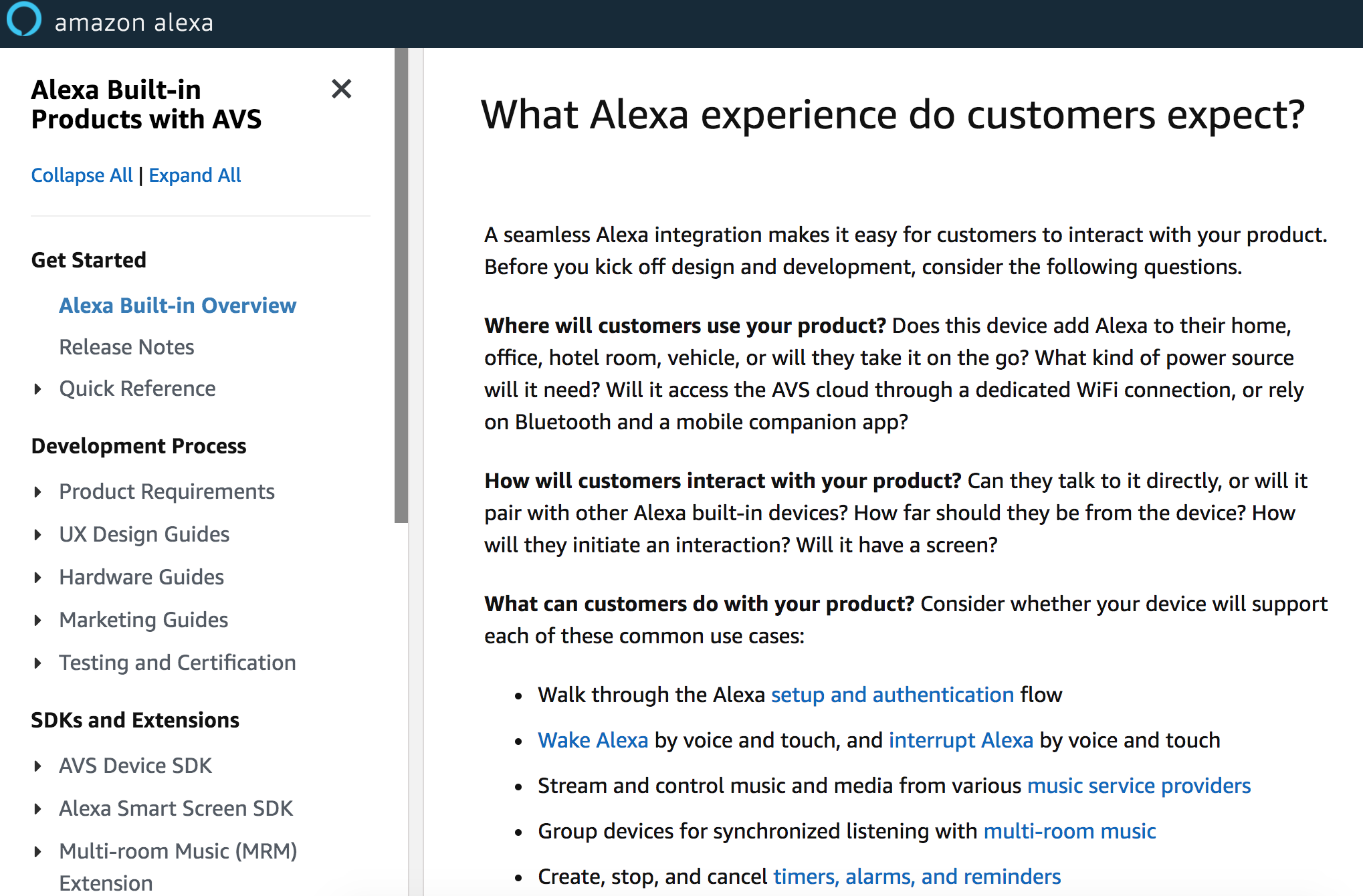Expand the UX Design Guides arrow

tap(38, 535)
